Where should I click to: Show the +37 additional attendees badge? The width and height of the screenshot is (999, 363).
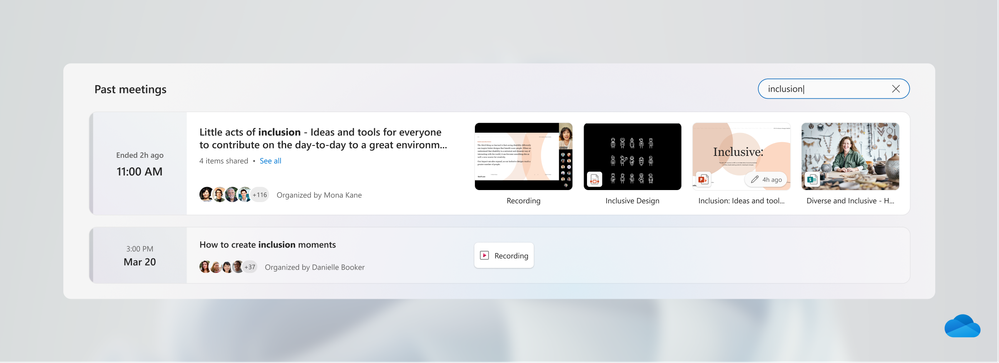click(250, 267)
